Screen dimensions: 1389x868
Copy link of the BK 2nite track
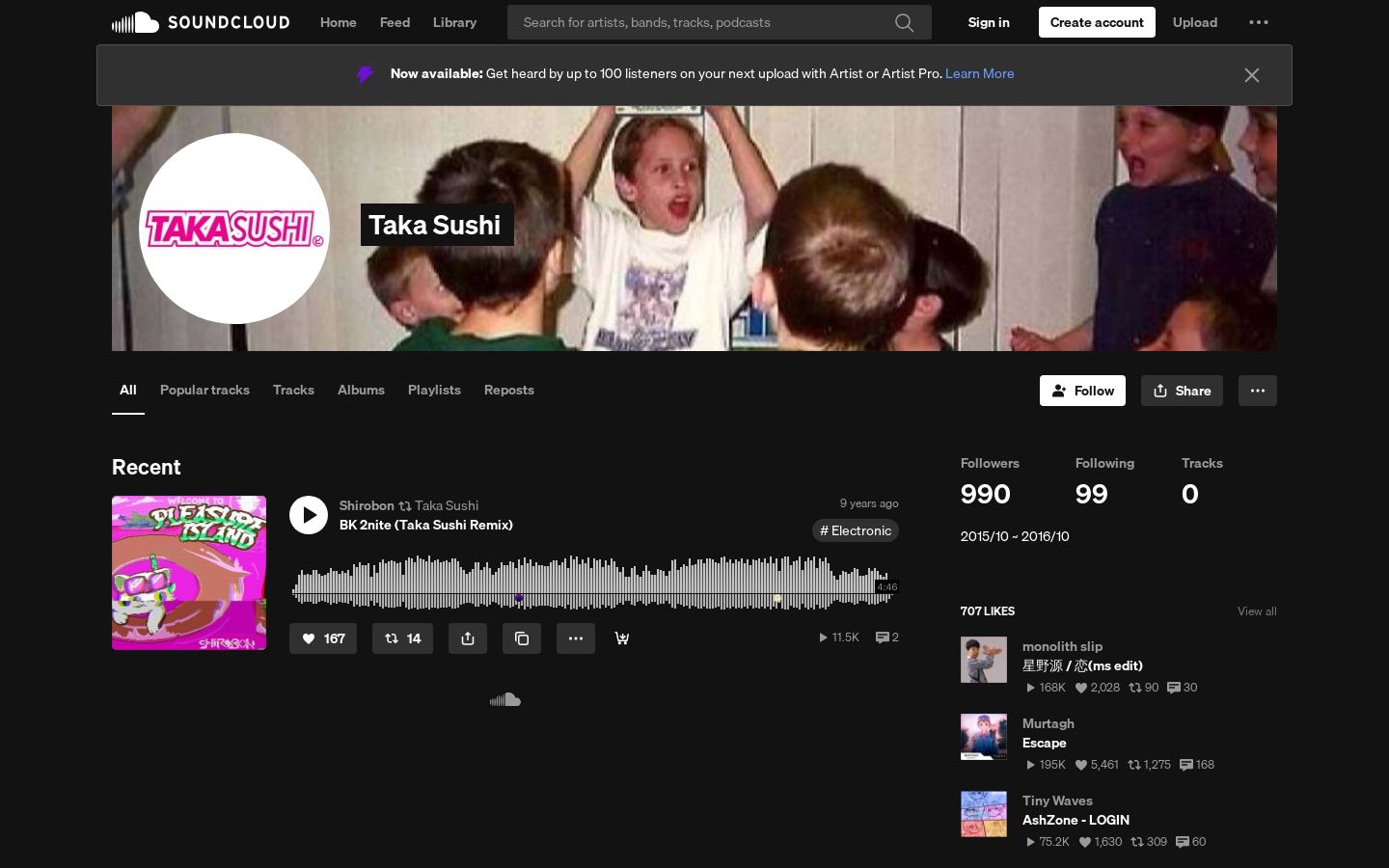[522, 638]
